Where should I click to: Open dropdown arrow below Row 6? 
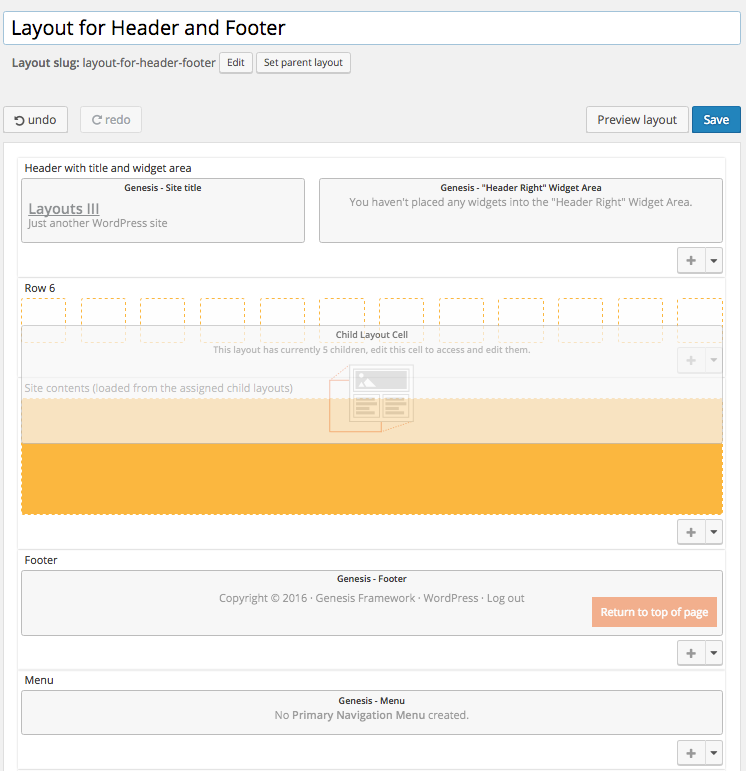714,532
